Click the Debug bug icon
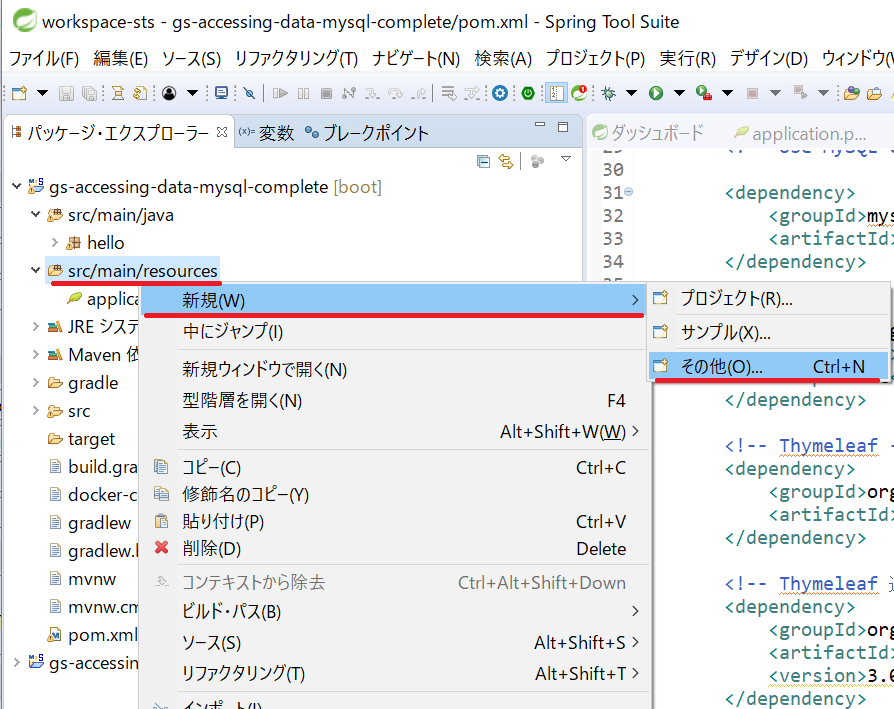This screenshot has width=894, height=709. (608, 93)
